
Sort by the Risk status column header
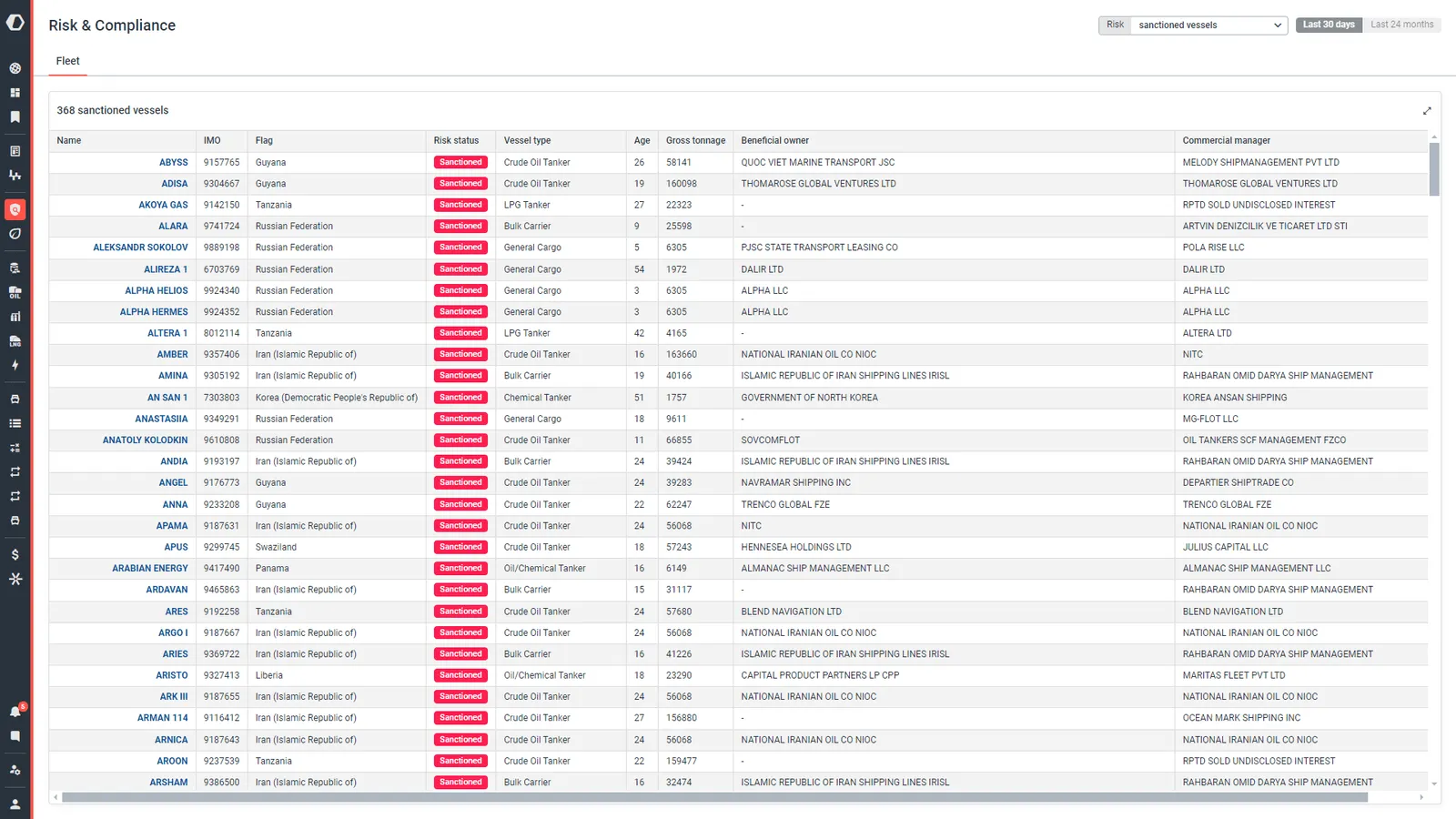pos(456,141)
